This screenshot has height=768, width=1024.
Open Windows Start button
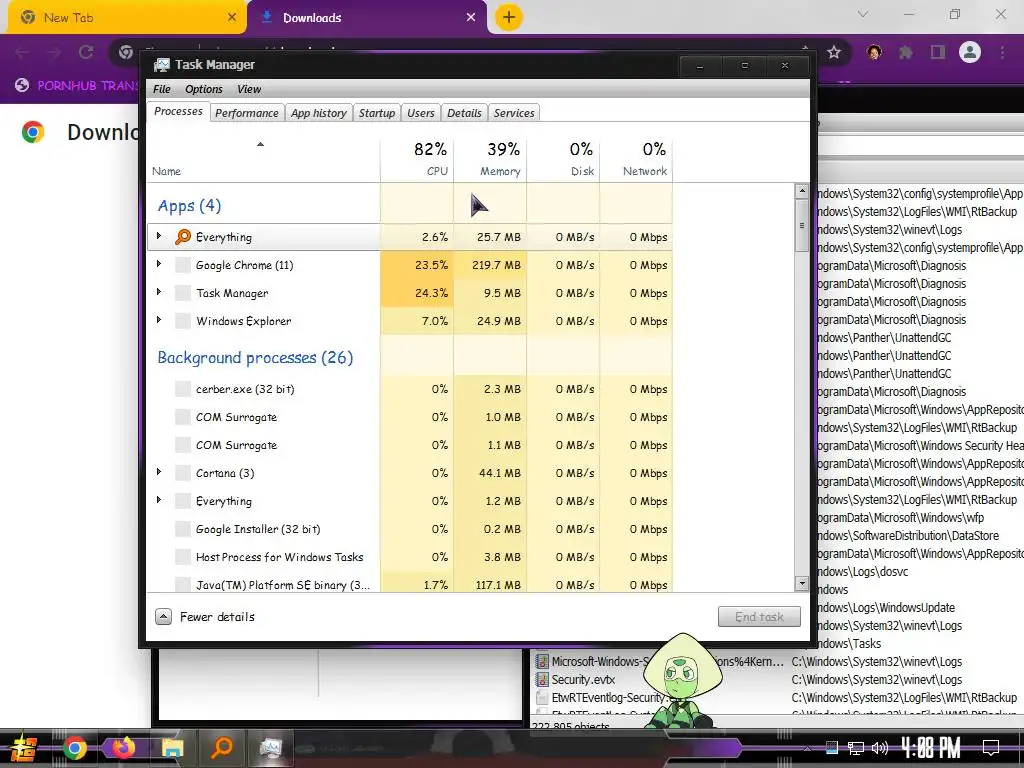coord(24,748)
